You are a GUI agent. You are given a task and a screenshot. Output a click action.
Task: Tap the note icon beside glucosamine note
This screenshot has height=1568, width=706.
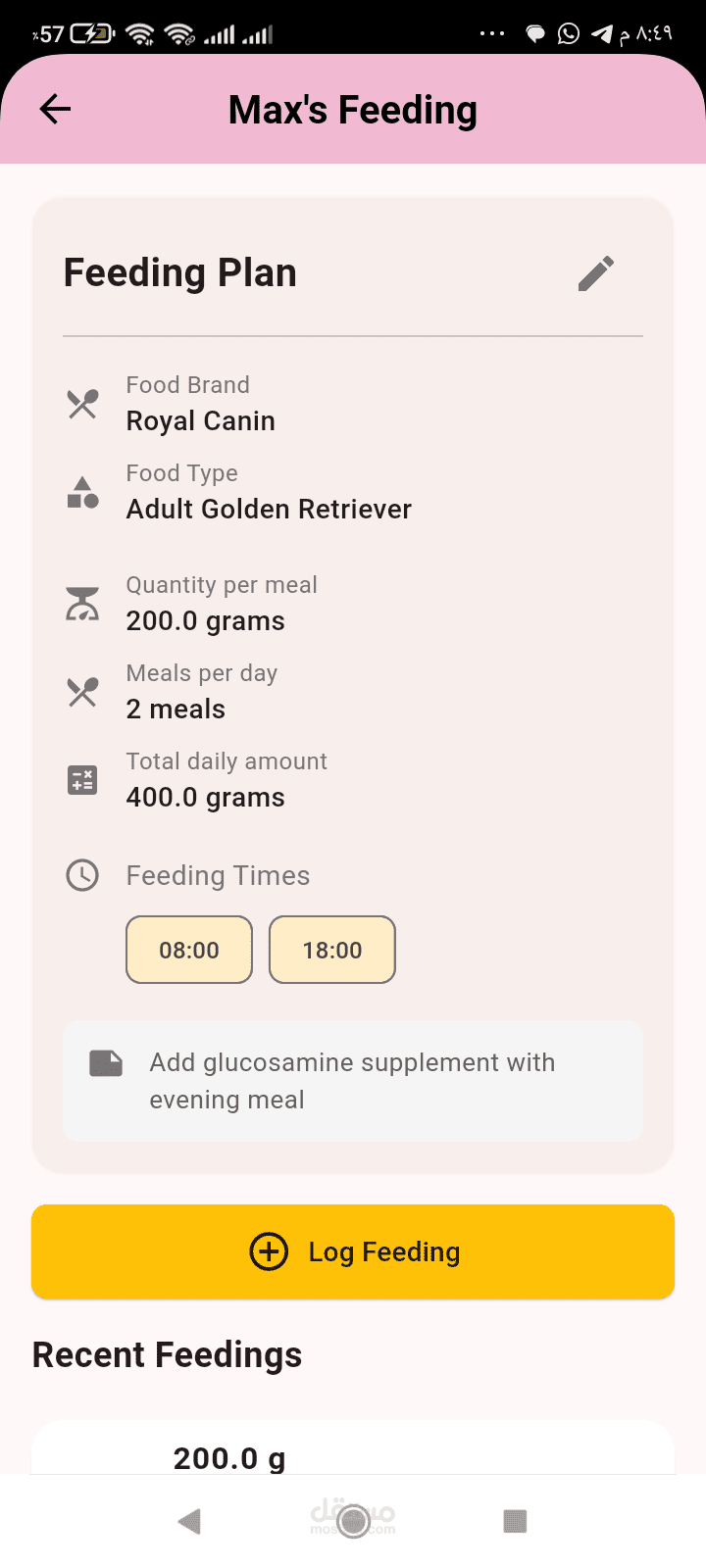(106, 1063)
